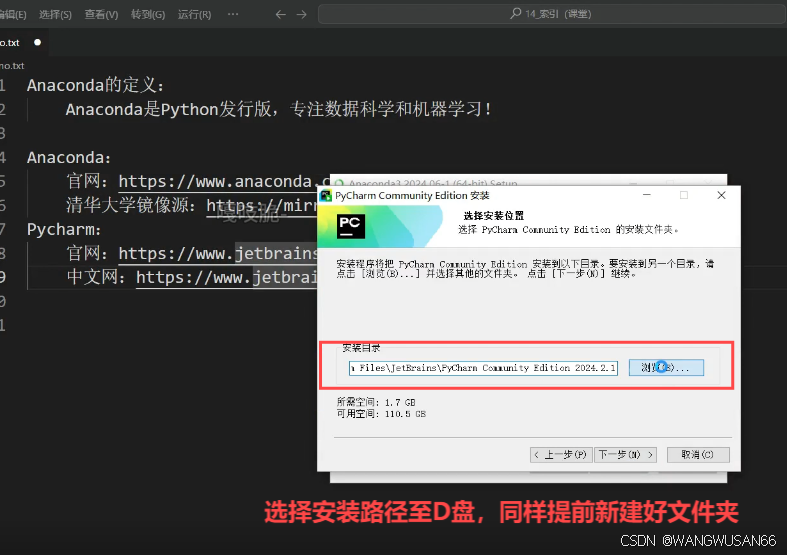This screenshot has height=555, width=787.
Task: Click the go forward arrow
Action: click(x=301, y=15)
